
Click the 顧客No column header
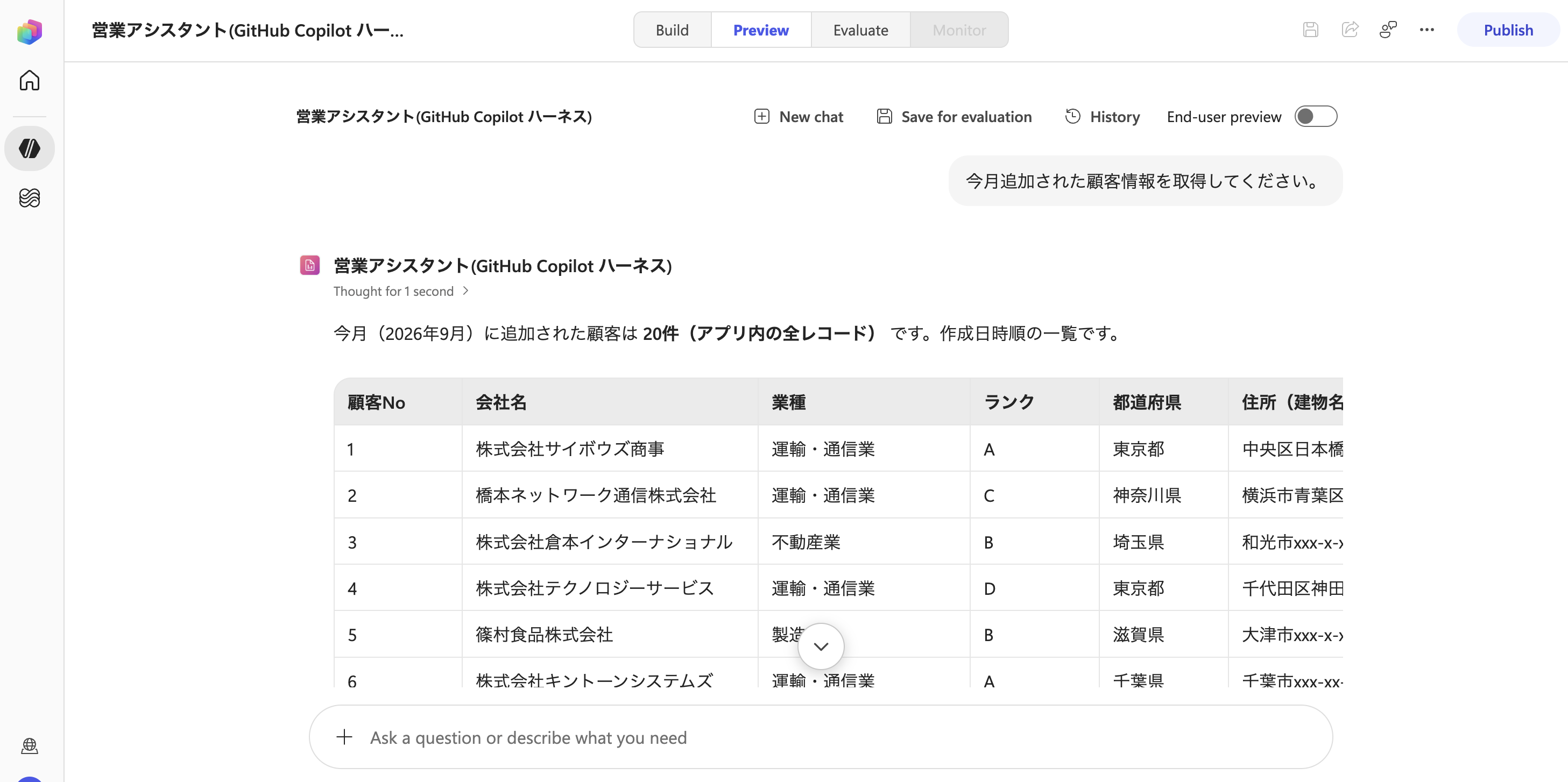tap(398, 402)
